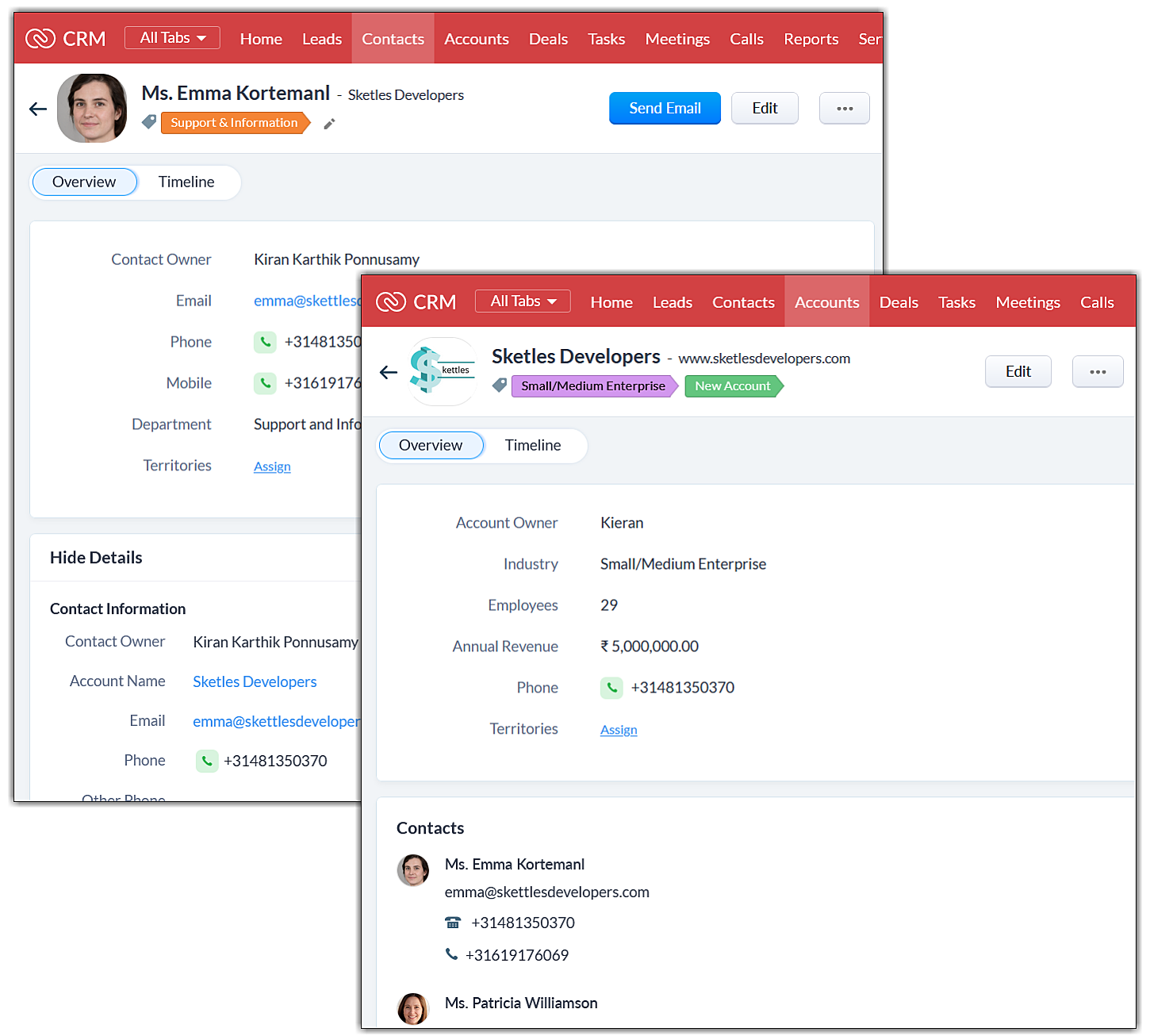
Task: Open the Sketles Developers account name link
Action: (255, 682)
